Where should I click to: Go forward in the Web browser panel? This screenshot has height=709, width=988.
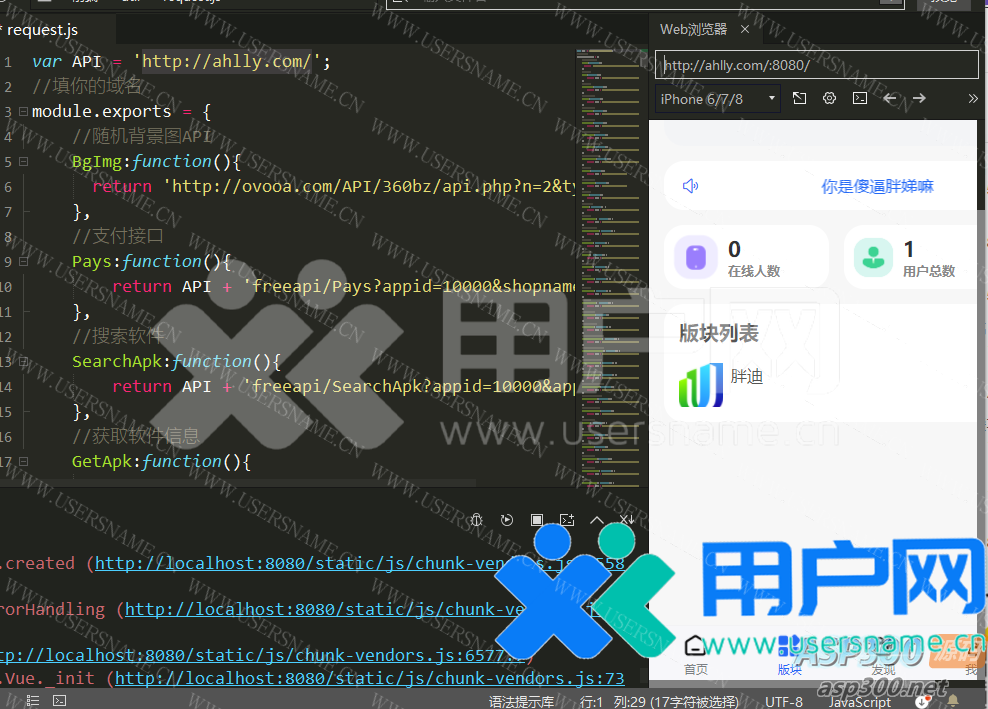pyautogui.click(x=919, y=98)
